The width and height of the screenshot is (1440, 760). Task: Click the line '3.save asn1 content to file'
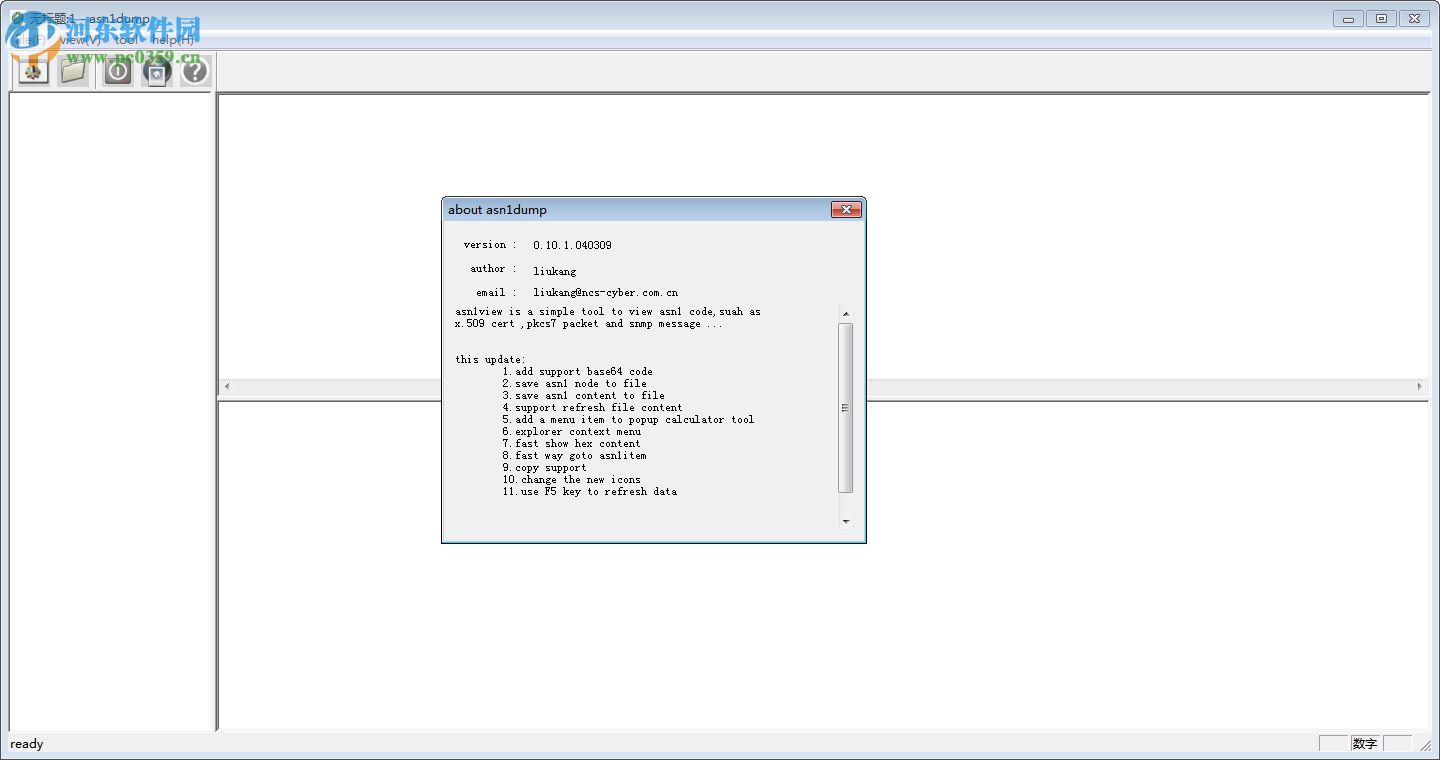[583, 396]
